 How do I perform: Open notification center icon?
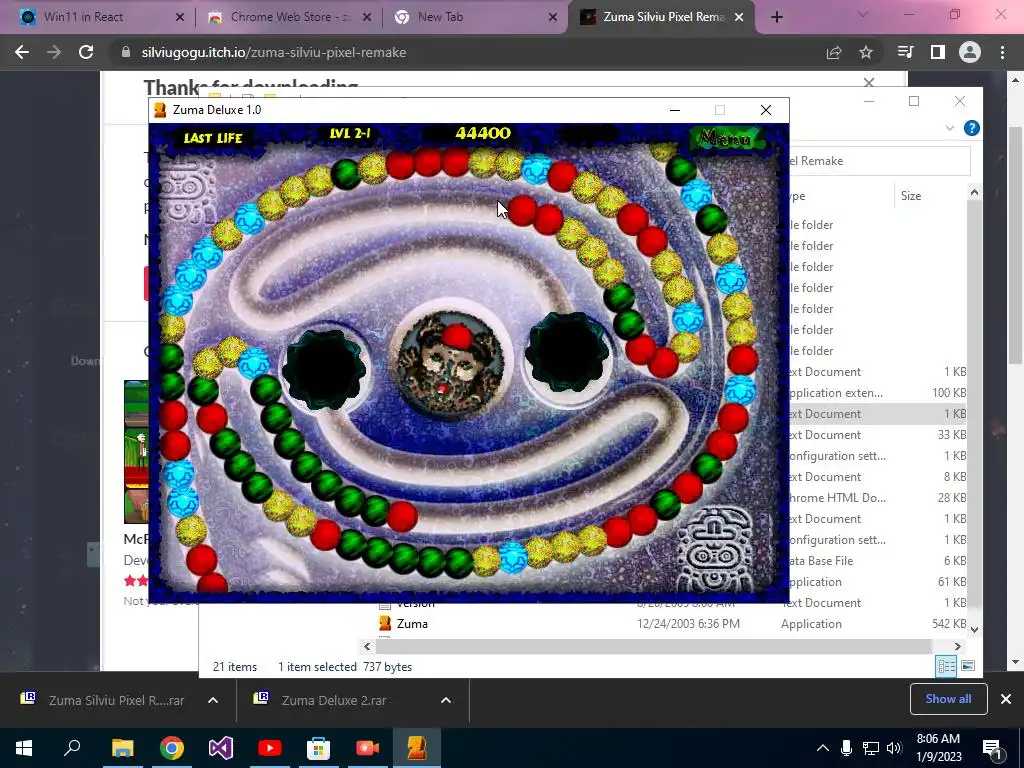pyautogui.click(x=993, y=749)
